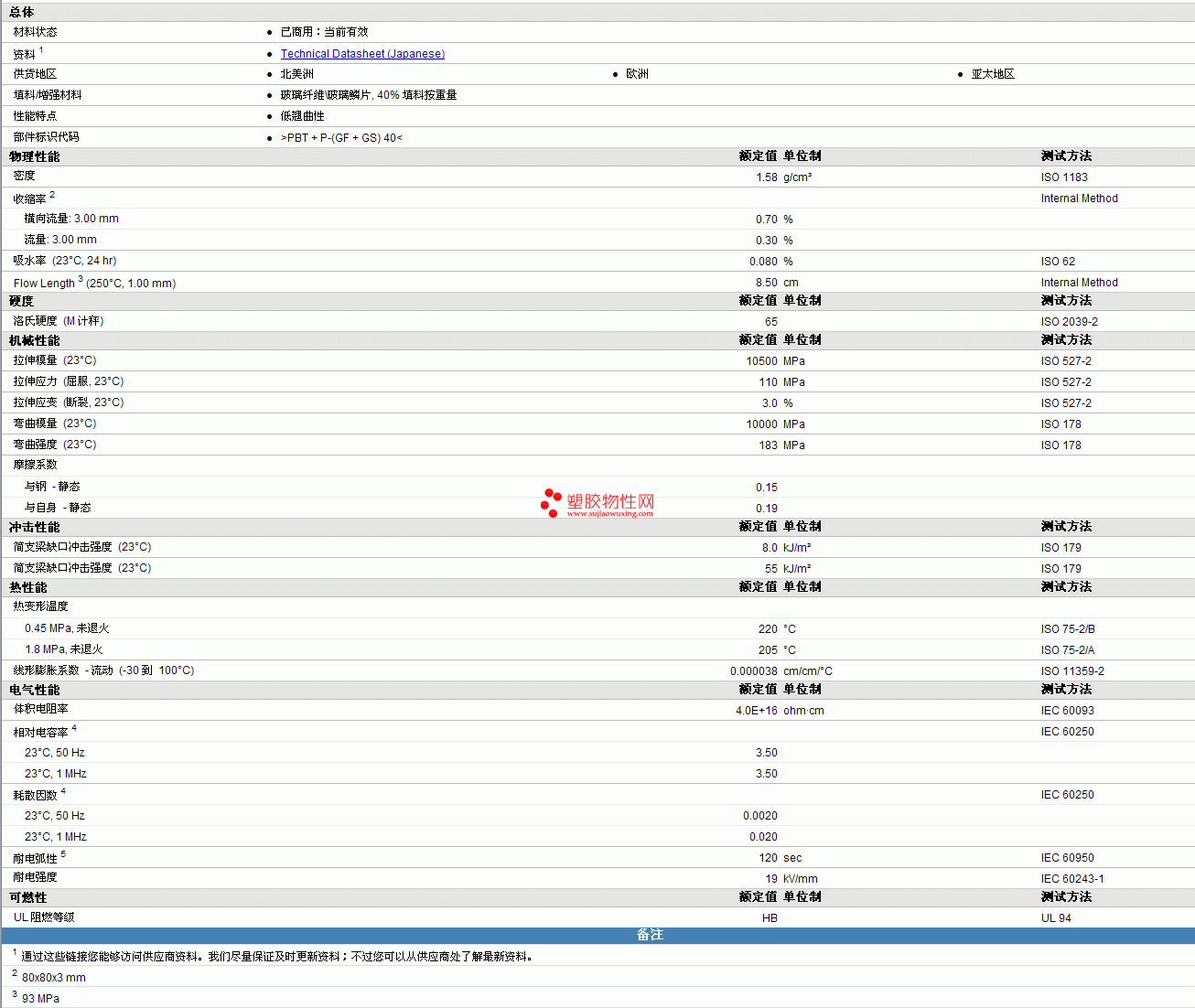Click the 冲击性能 section header
The width and height of the screenshot is (1195, 1008).
[35, 527]
